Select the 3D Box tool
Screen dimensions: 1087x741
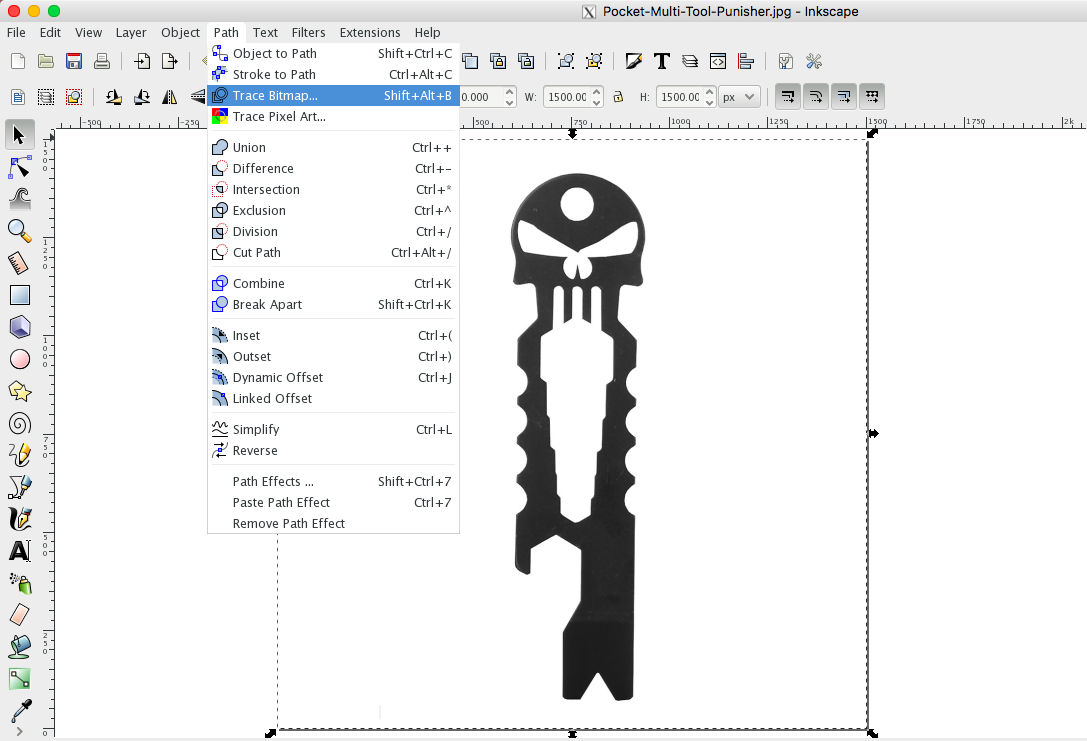click(19, 327)
